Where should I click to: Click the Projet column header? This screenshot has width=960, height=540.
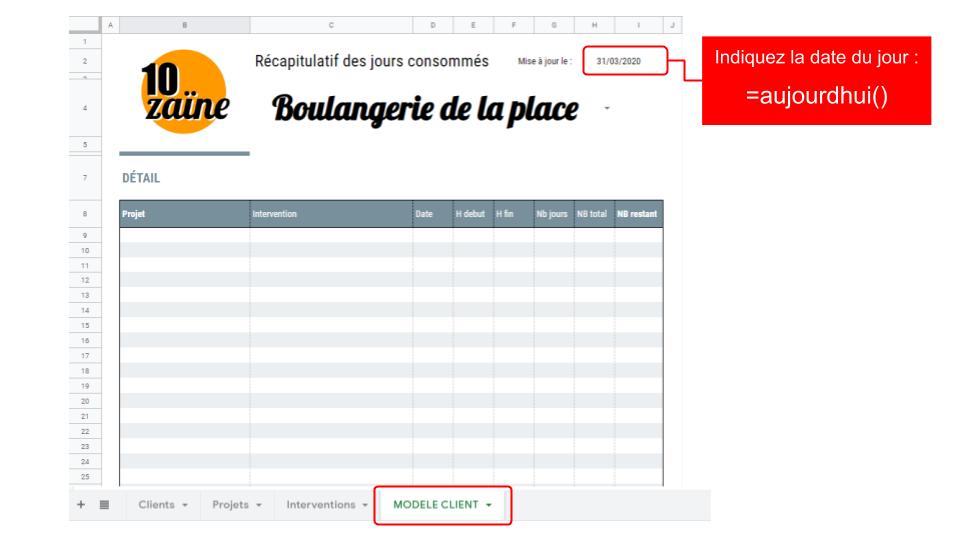point(184,214)
